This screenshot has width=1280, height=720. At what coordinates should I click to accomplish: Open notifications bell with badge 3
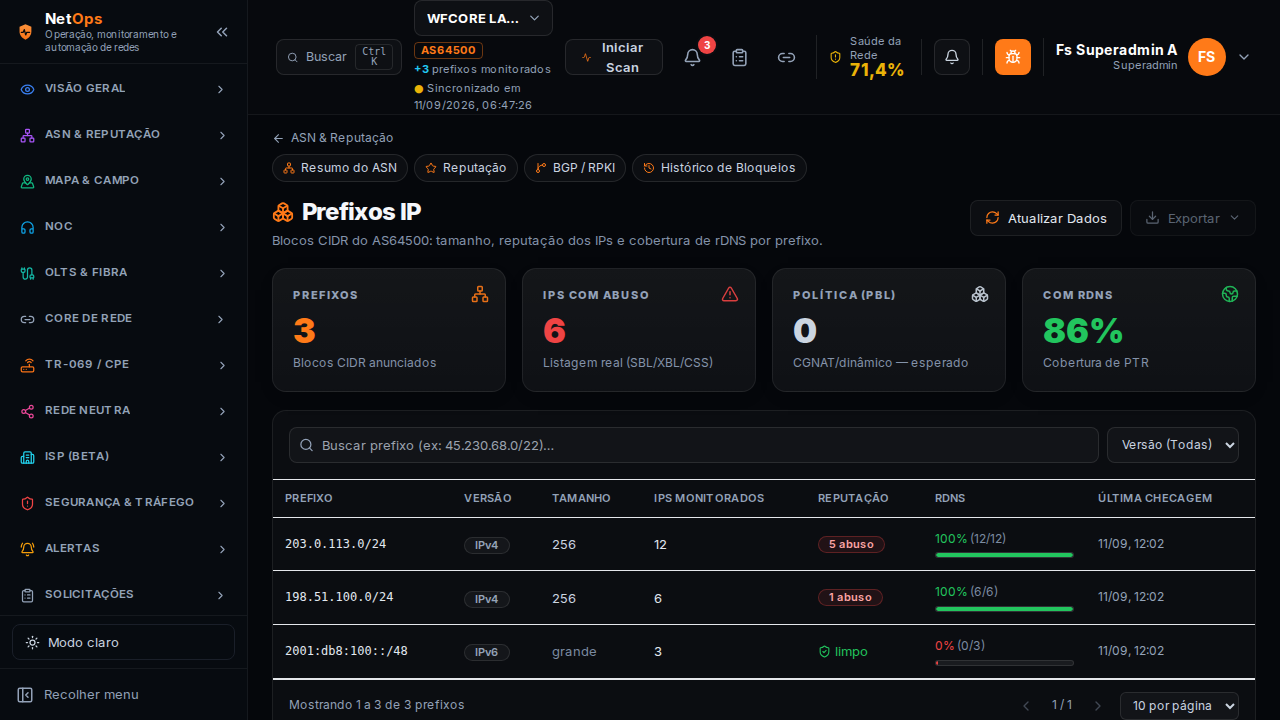pos(692,57)
